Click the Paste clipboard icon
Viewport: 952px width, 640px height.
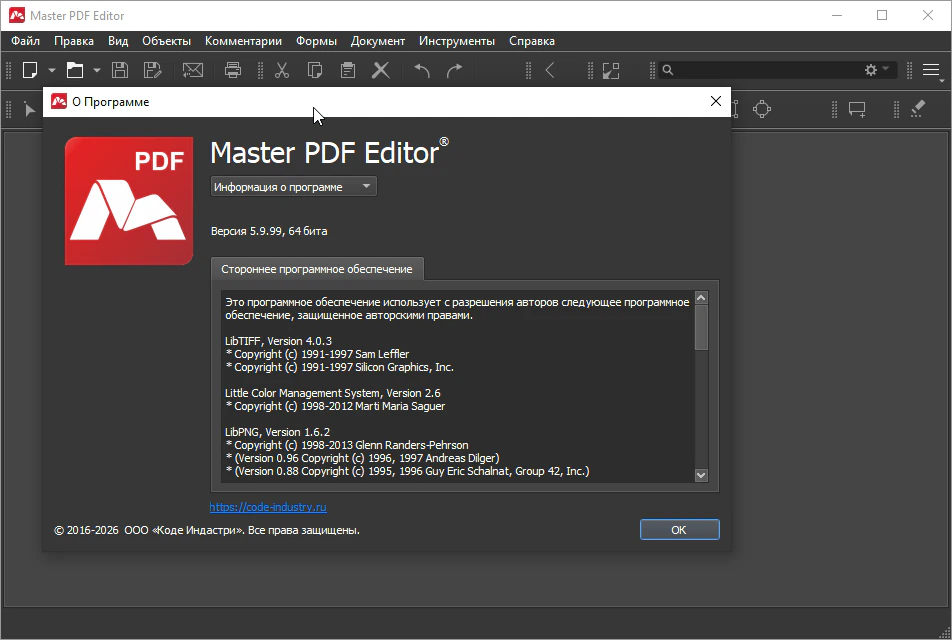point(348,70)
